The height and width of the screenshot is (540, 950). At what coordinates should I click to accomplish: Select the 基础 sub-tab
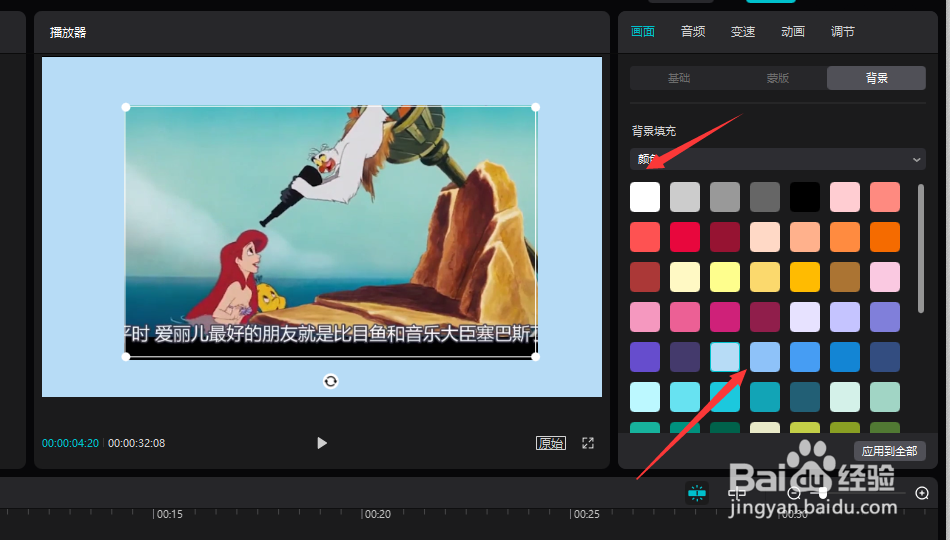tap(679, 78)
